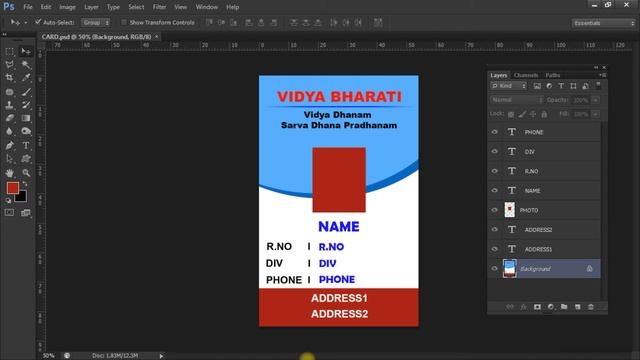Open the layer style fx menu

[x=524, y=307]
